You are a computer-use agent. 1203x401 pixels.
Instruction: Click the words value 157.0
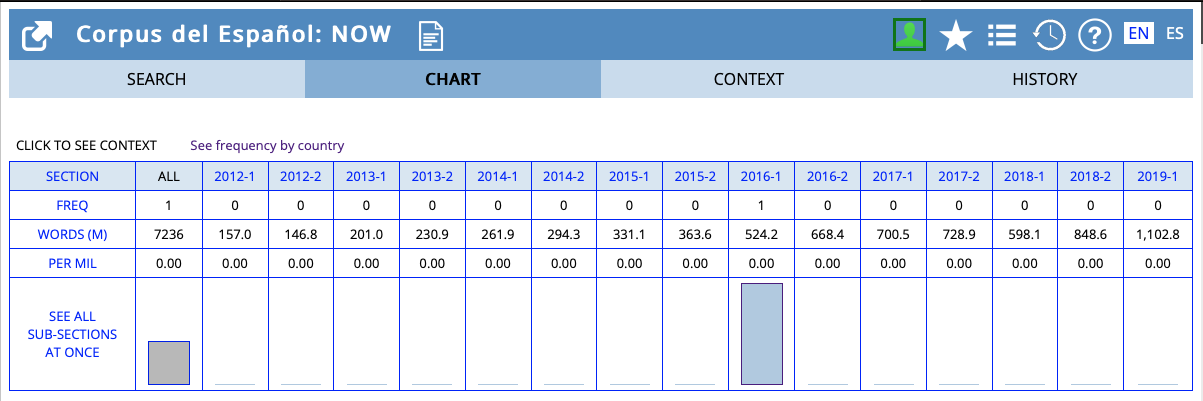[235, 233]
